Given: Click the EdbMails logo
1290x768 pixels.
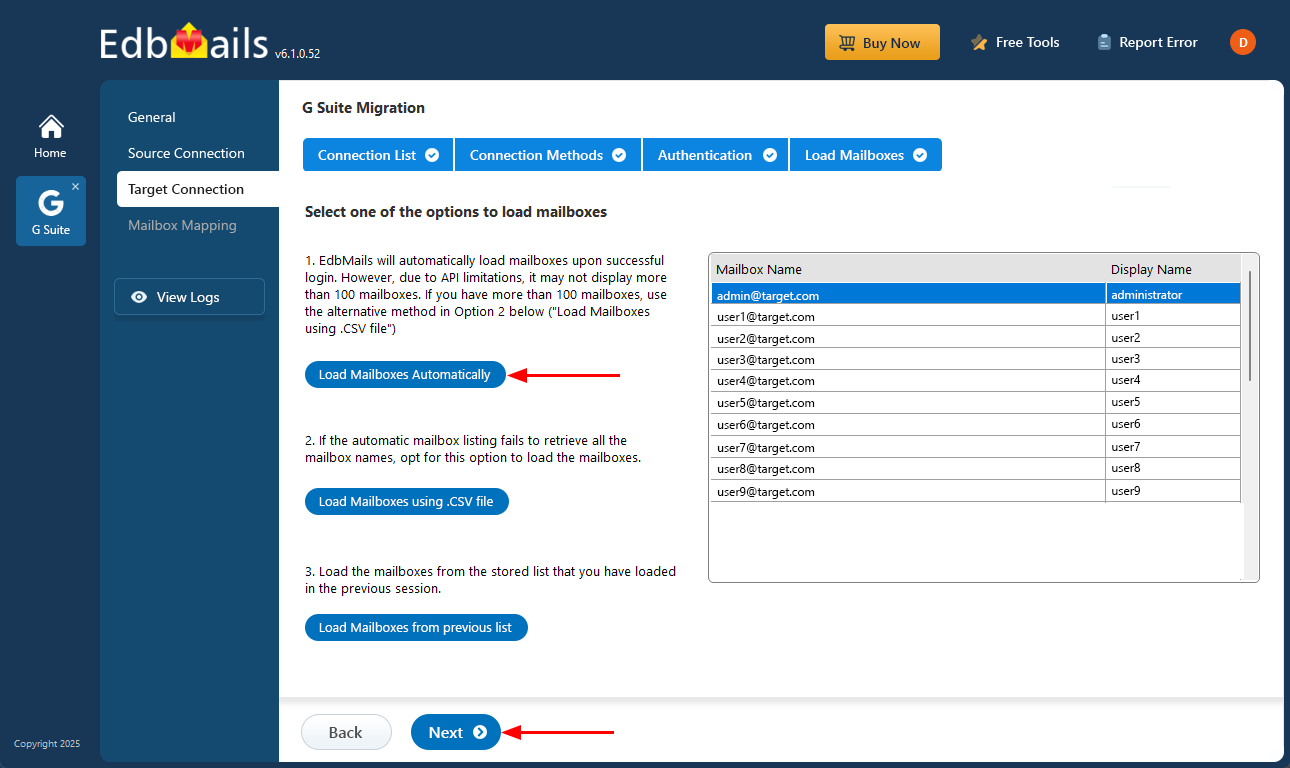Looking at the screenshot, I should 184,43.
